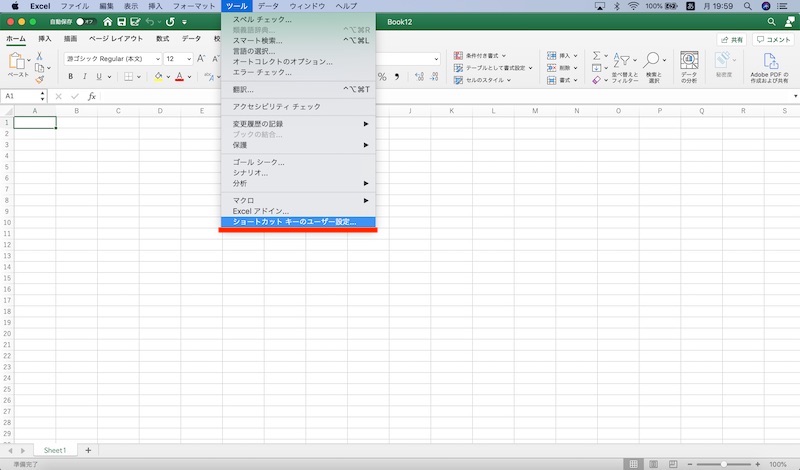The image size is (800, 470).
Task: Switch to Normal view in status bar
Action: 634,464
